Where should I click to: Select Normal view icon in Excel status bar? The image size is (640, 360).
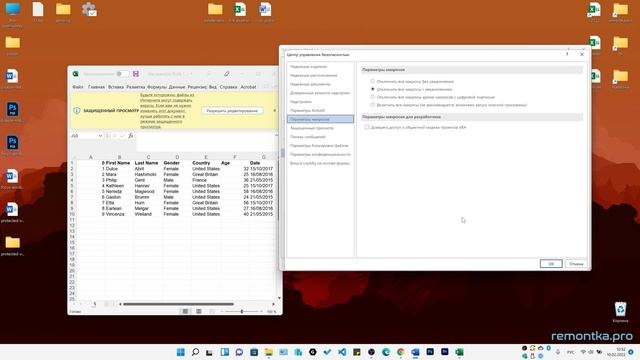click(x=185, y=311)
